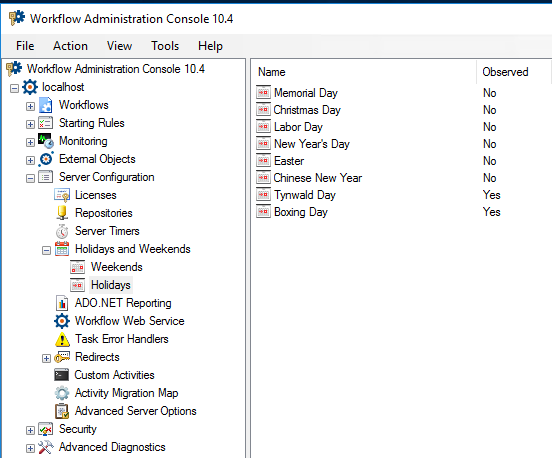Select the Custom Activities console icon
The width and height of the screenshot is (552, 458).
(62, 375)
